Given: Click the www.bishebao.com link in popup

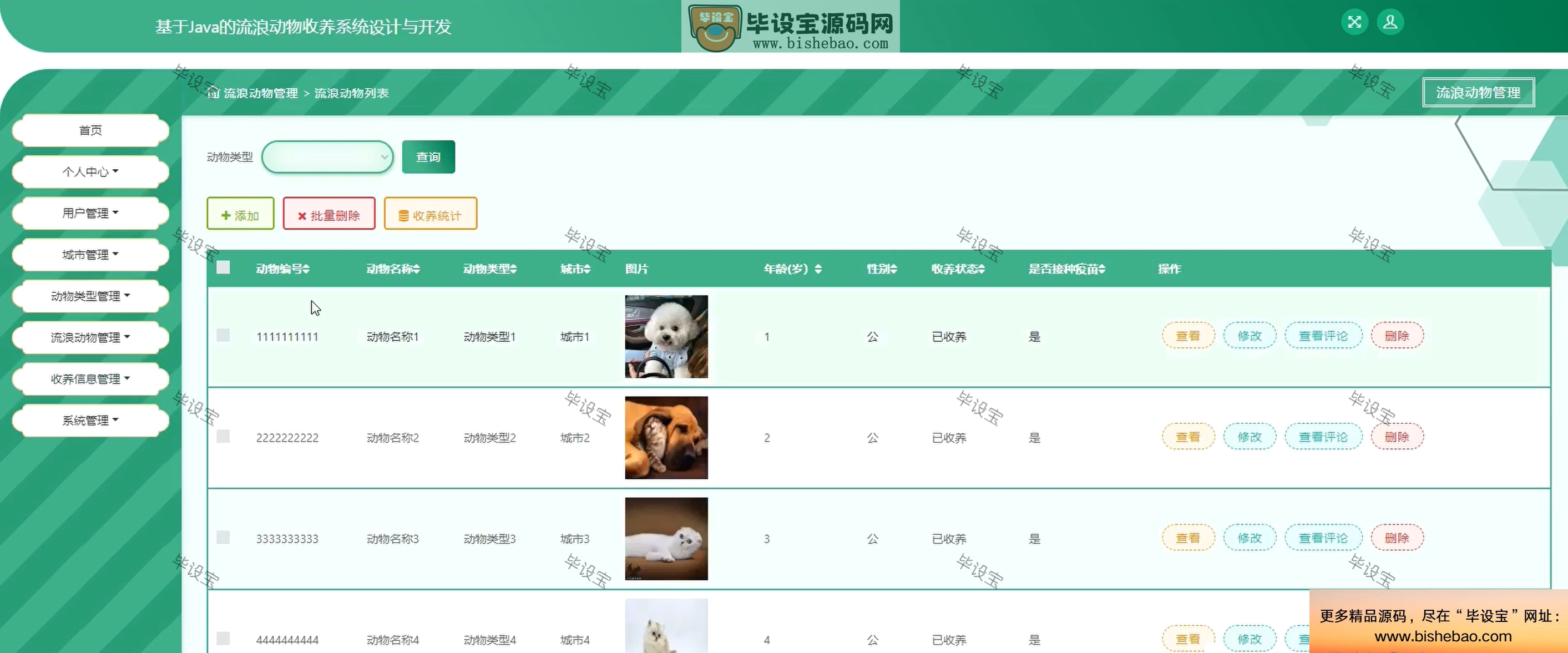Looking at the screenshot, I should click(x=1443, y=636).
